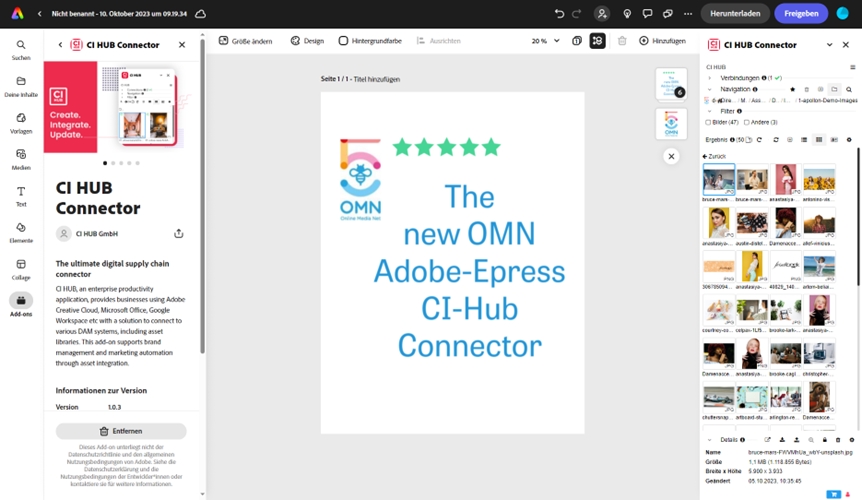Open the Add-ons sidebar section

(x=21, y=305)
